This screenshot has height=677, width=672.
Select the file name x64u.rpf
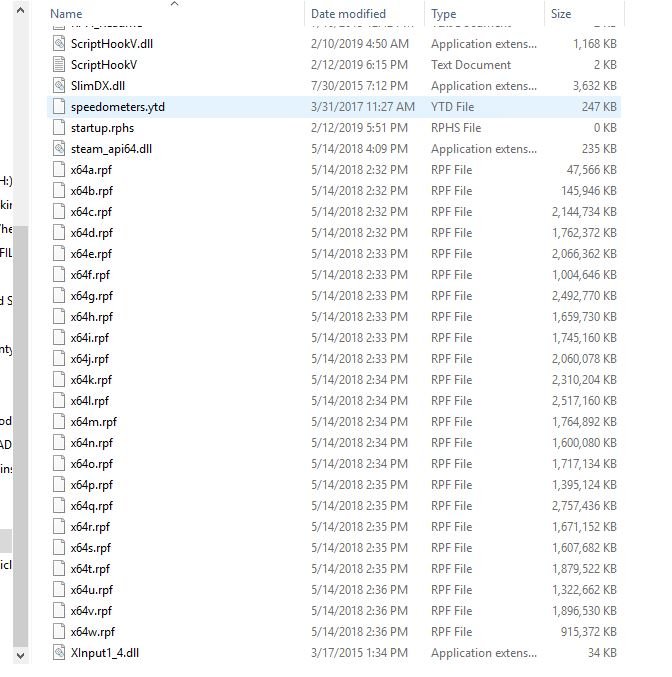click(x=92, y=590)
